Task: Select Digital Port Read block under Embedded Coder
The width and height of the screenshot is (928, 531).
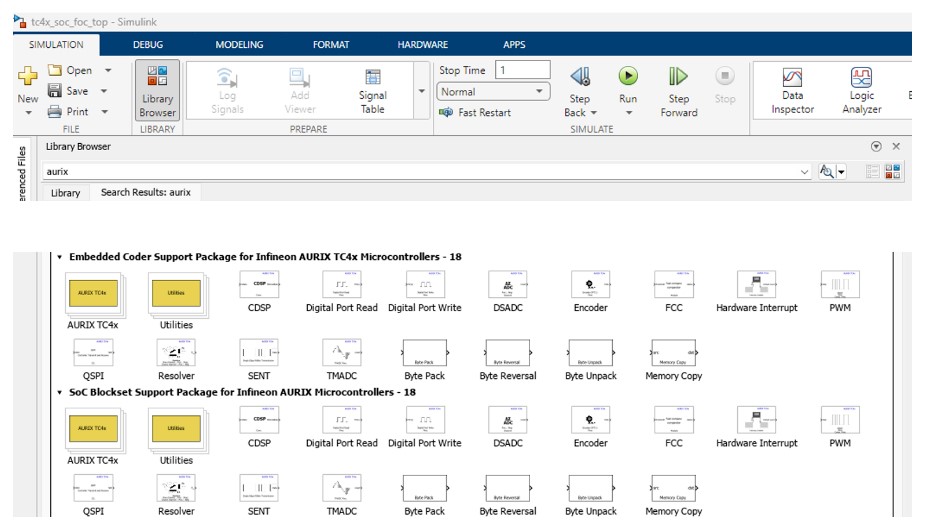Action: coord(341,291)
